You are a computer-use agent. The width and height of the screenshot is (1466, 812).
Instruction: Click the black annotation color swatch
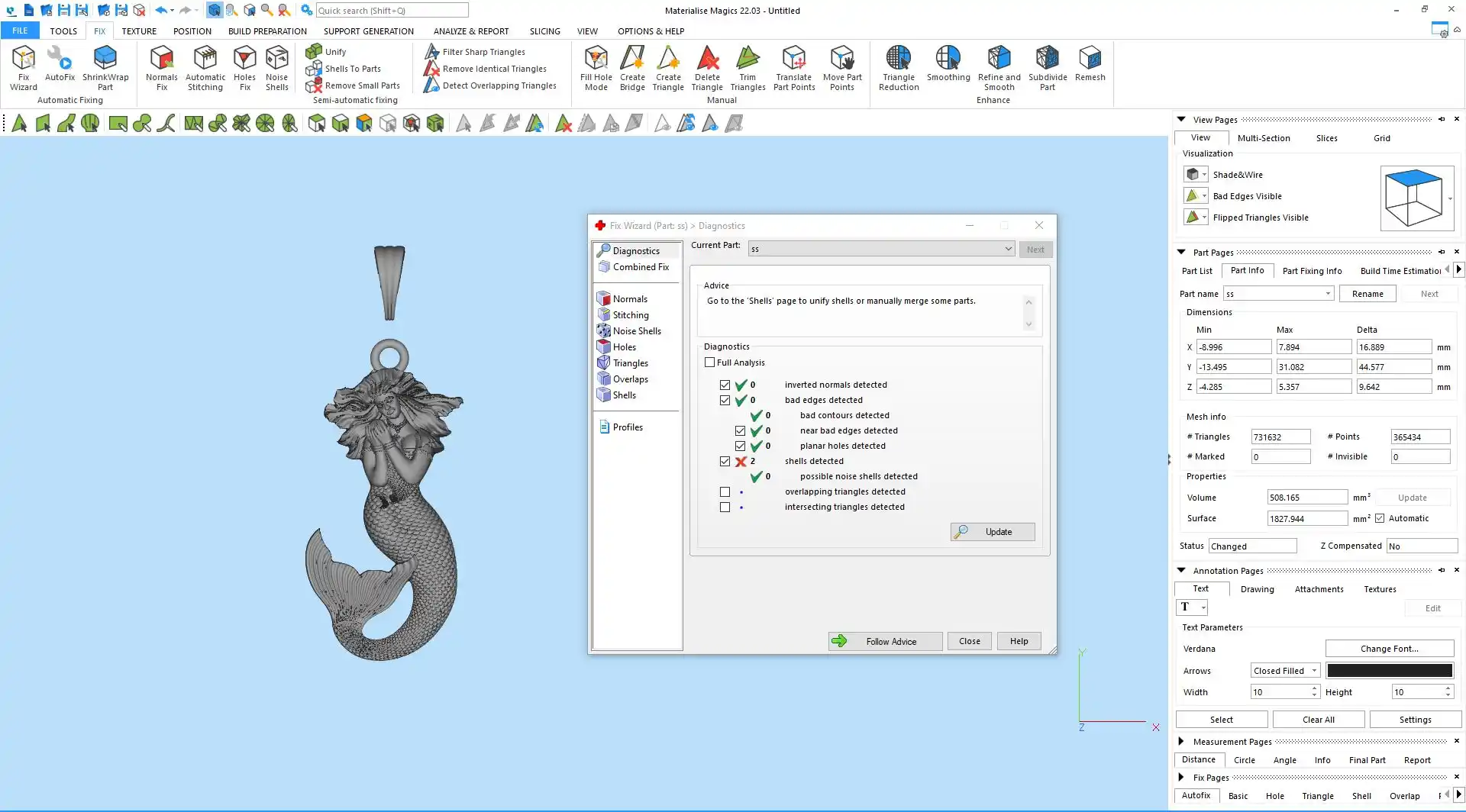1389,671
